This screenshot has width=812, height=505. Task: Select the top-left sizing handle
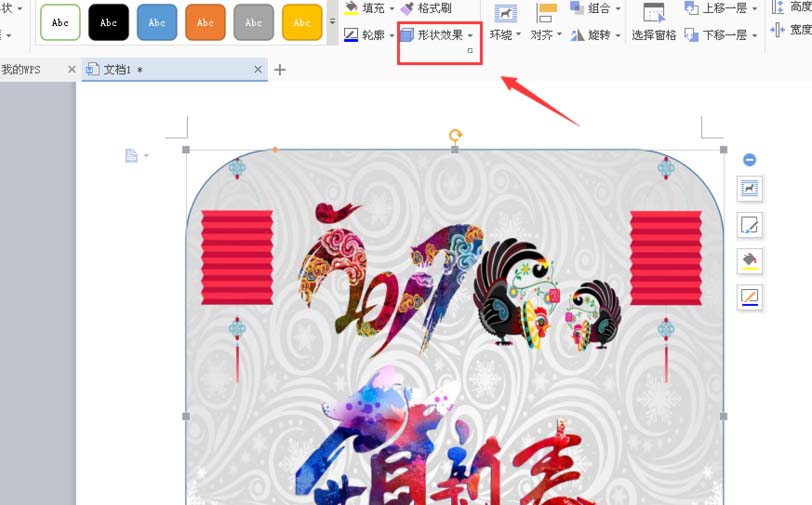[186, 150]
